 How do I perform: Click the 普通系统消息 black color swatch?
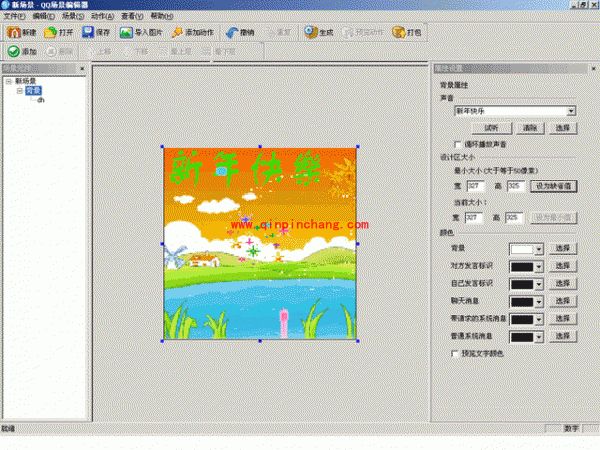click(x=522, y=337)
